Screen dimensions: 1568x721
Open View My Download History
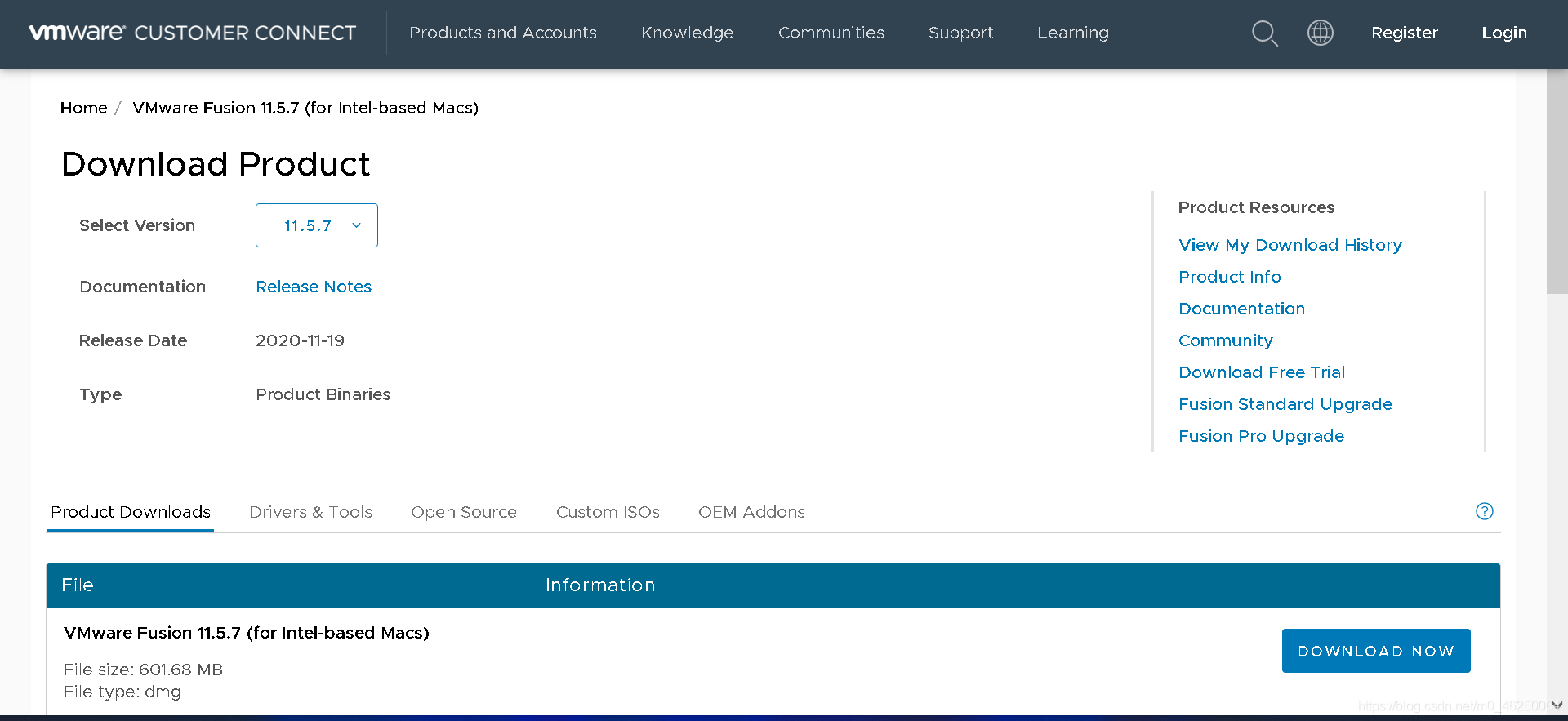tap(1290, 245)
